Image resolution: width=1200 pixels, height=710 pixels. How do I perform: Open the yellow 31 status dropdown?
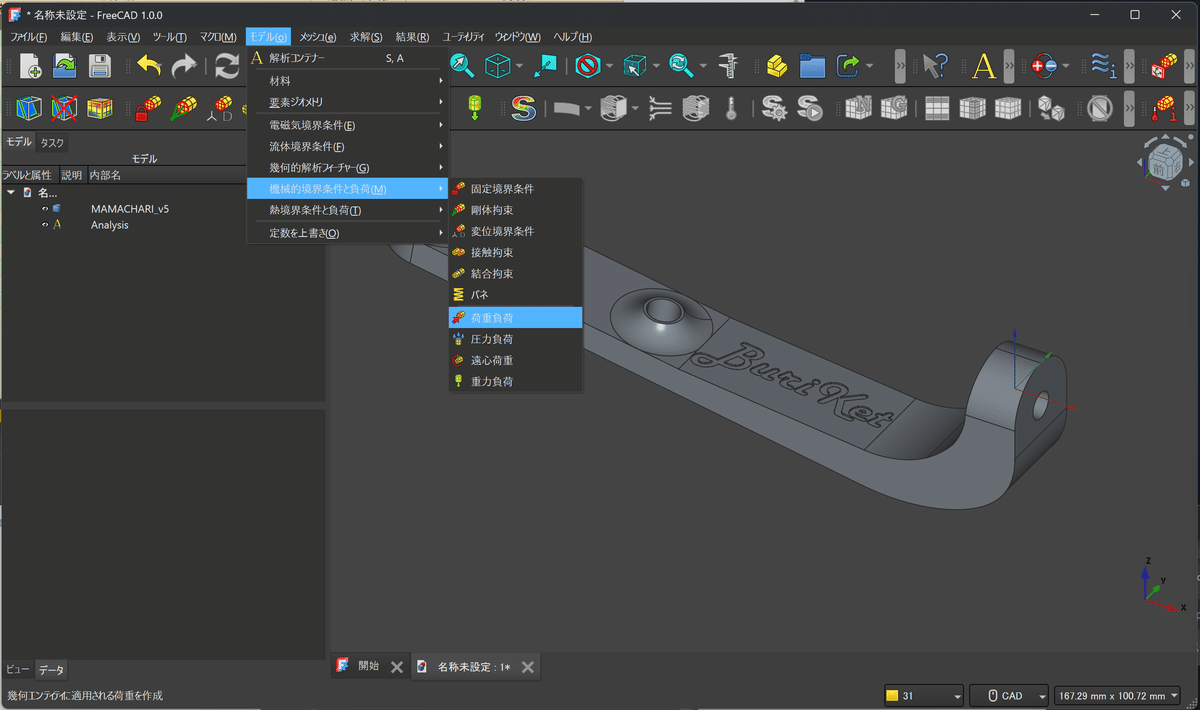923,696
